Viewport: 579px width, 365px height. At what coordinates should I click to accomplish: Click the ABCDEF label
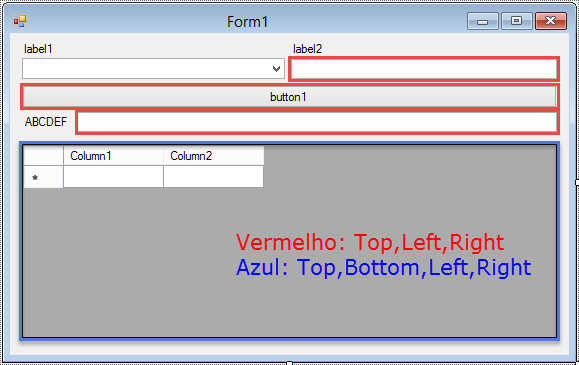46,122
